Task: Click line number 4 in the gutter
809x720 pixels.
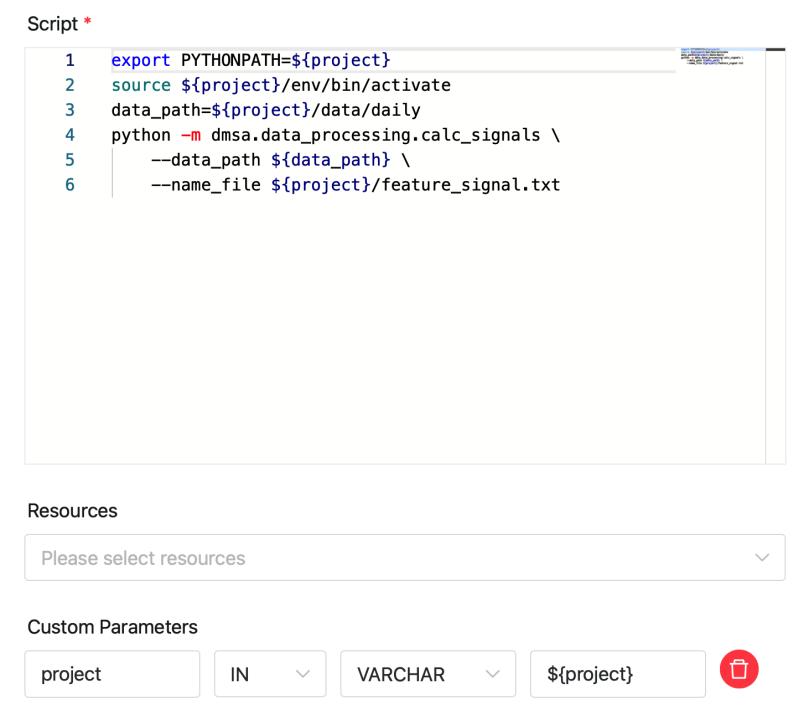Action: coord(70,135)
